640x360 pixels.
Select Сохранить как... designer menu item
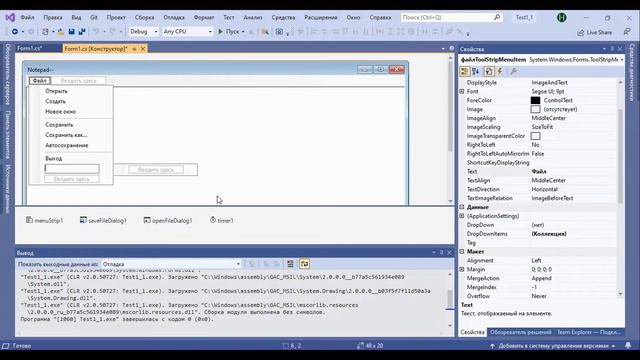66,135
